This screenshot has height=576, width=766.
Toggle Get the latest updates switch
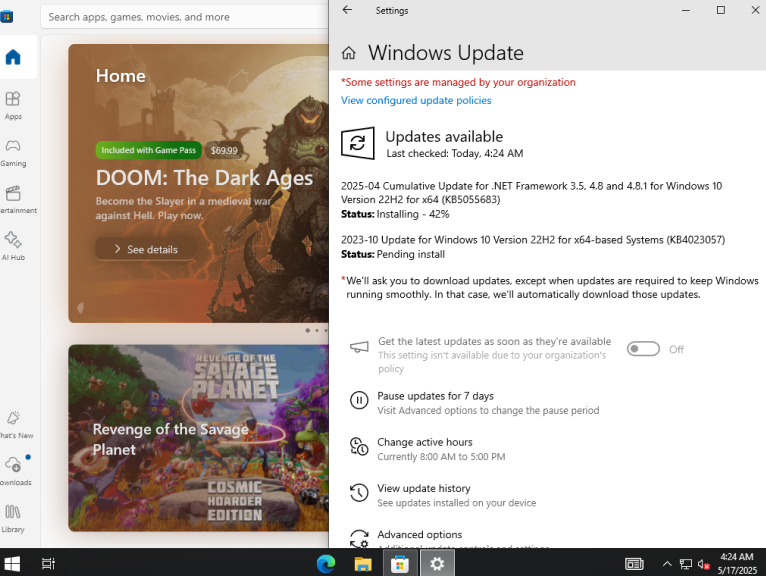pyautogui.click(x=643, y=349)
